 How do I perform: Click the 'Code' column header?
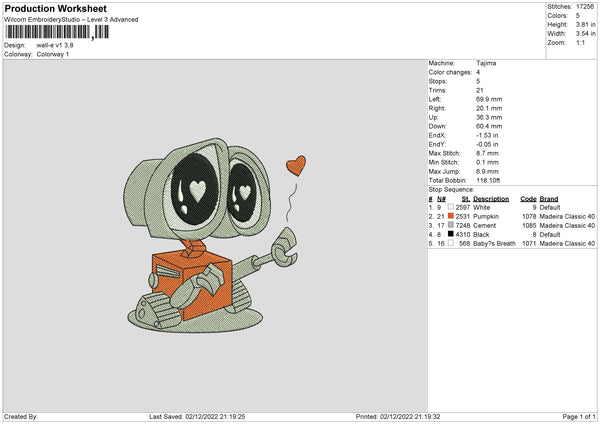528,199
